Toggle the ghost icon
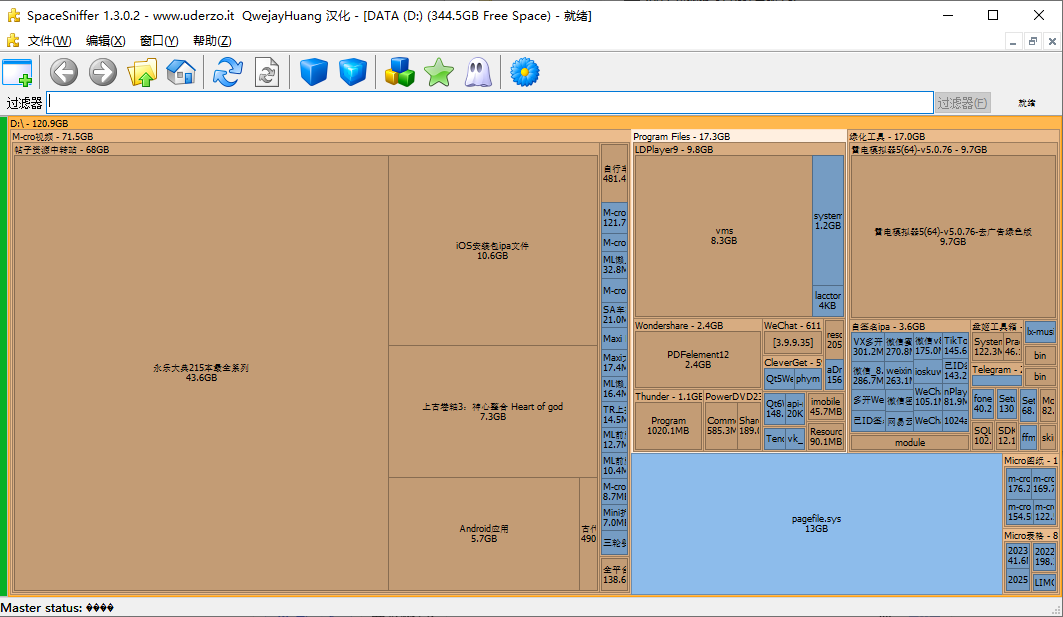 click(478, 72)
